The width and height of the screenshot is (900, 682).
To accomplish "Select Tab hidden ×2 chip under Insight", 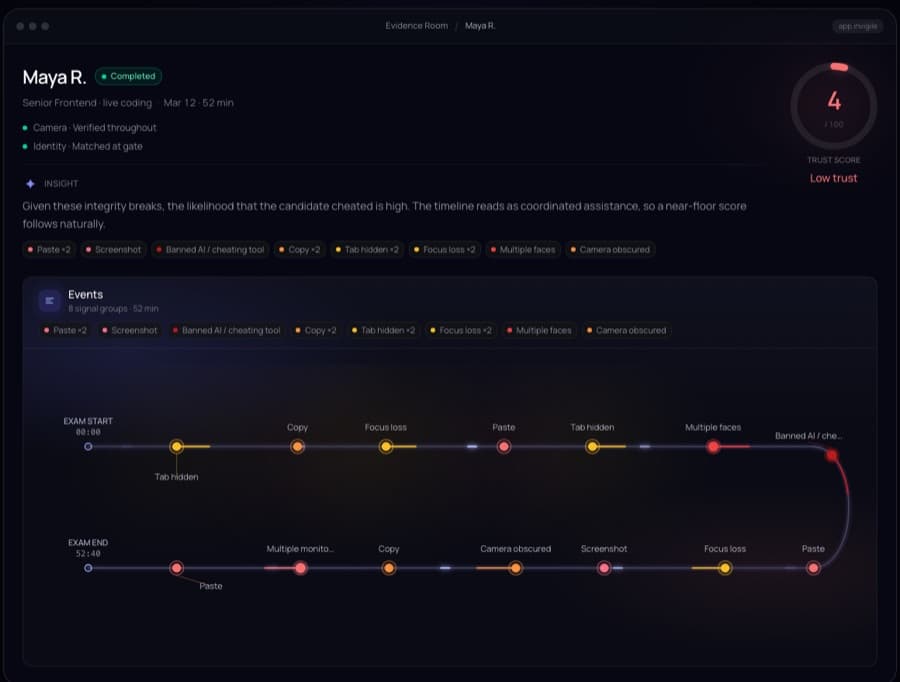I will click(x=367, y=250).
